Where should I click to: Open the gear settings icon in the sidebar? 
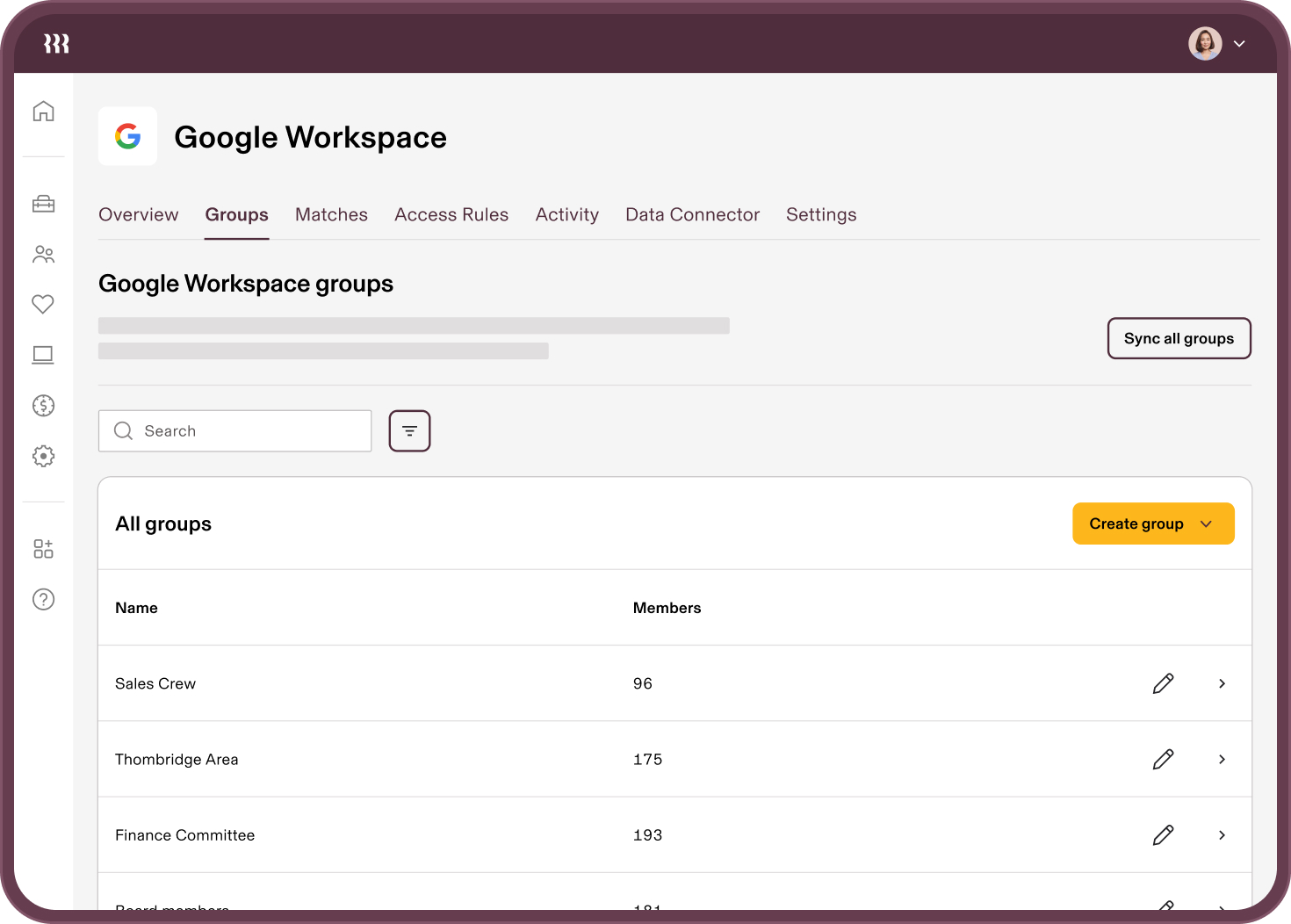pyautogui.click(x=43, y=456)
